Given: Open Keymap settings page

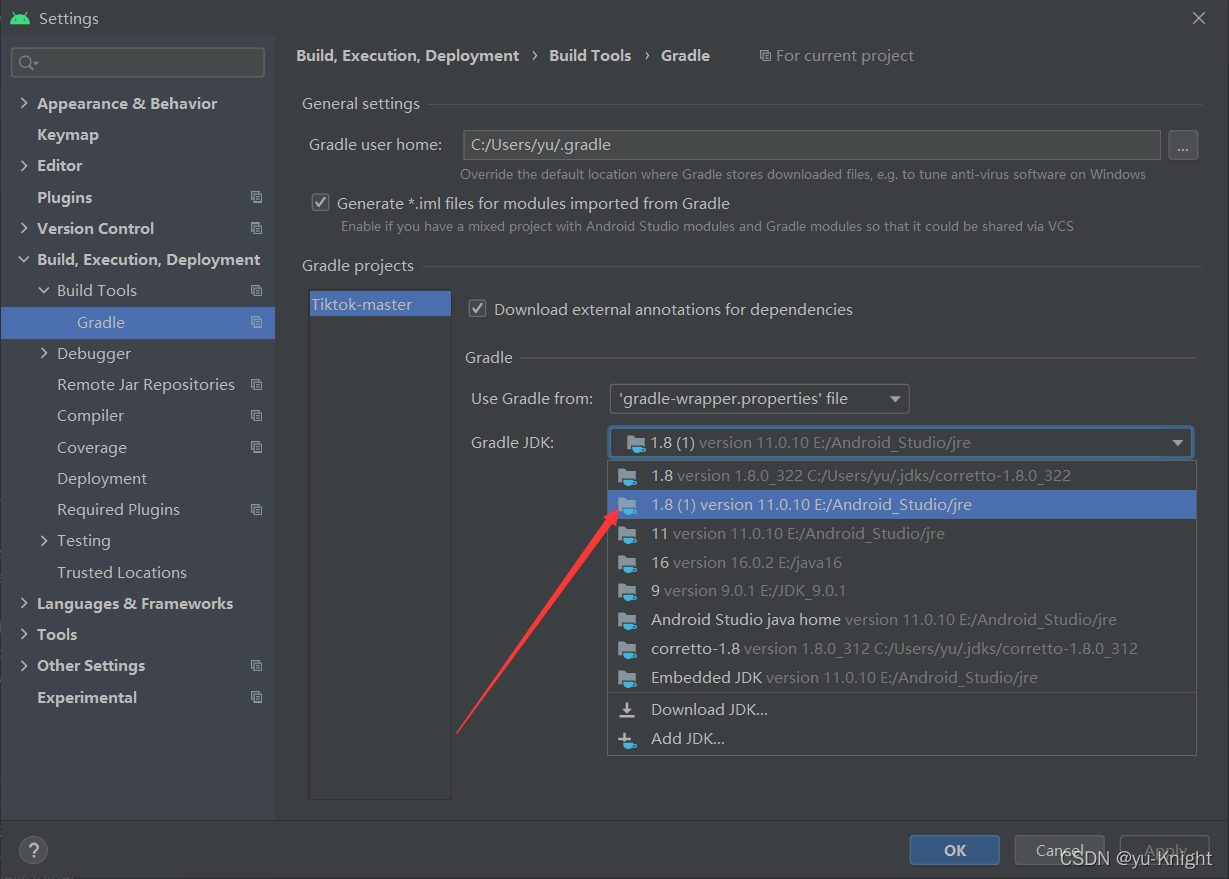Looking at the screenshot, I should tap(68, 135).
